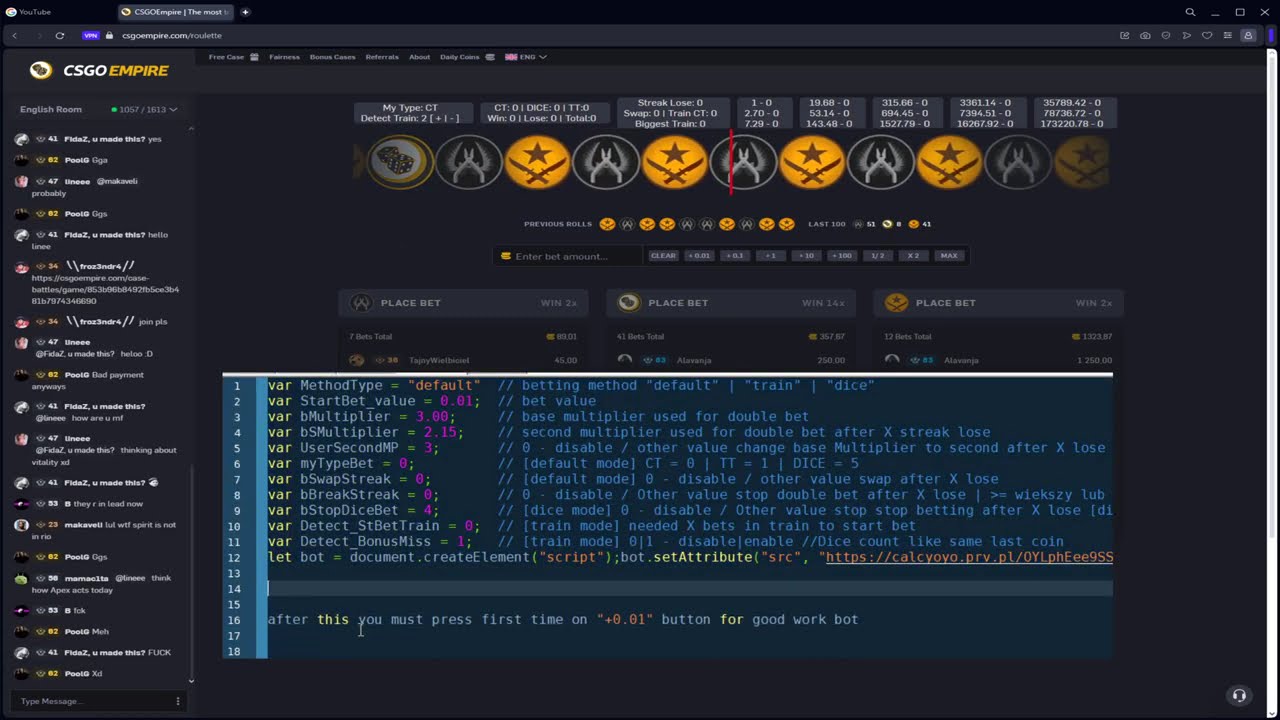This screenshot has width=1280, height=720.
Task: Expand the ENG language dropdown
Action: [526, 57]
